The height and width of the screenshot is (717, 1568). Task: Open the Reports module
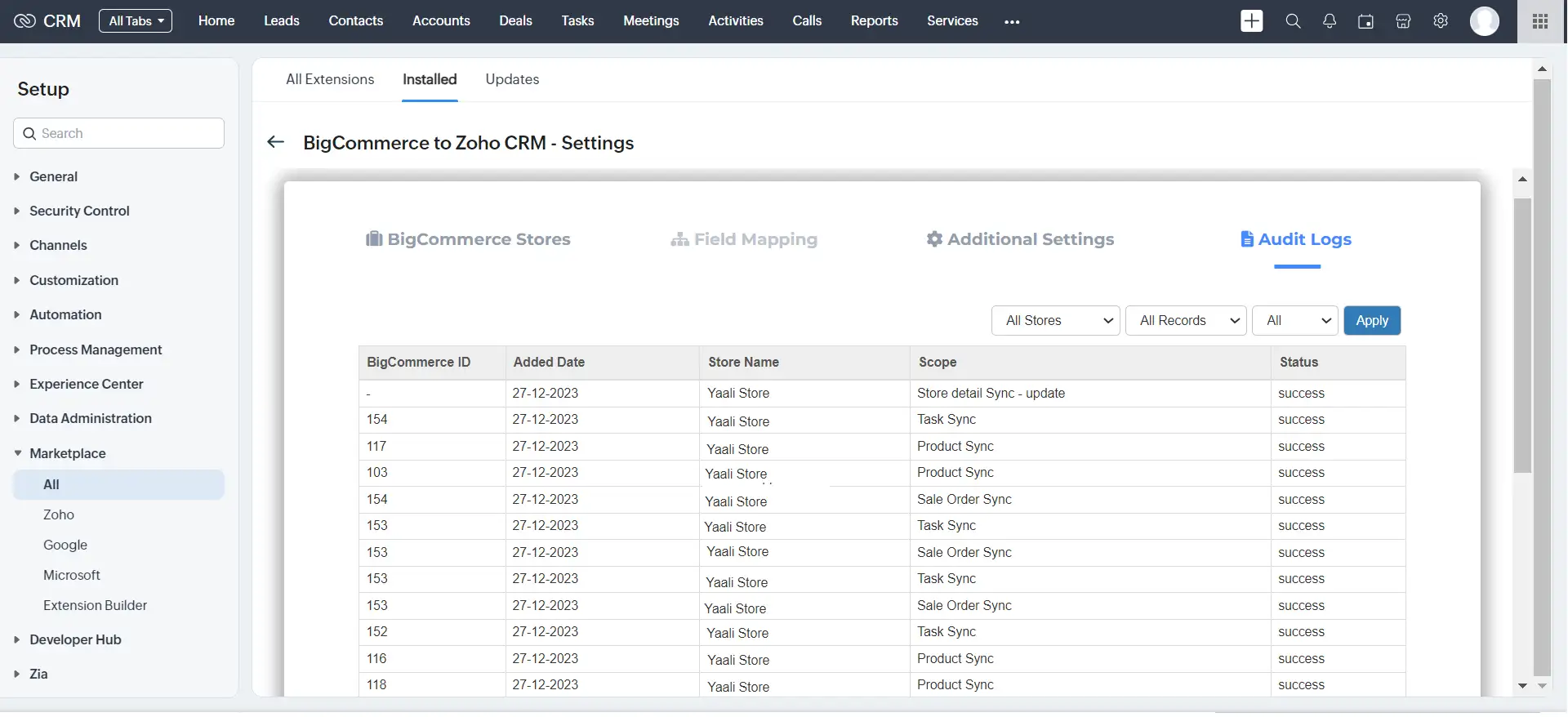coord(874,21)
